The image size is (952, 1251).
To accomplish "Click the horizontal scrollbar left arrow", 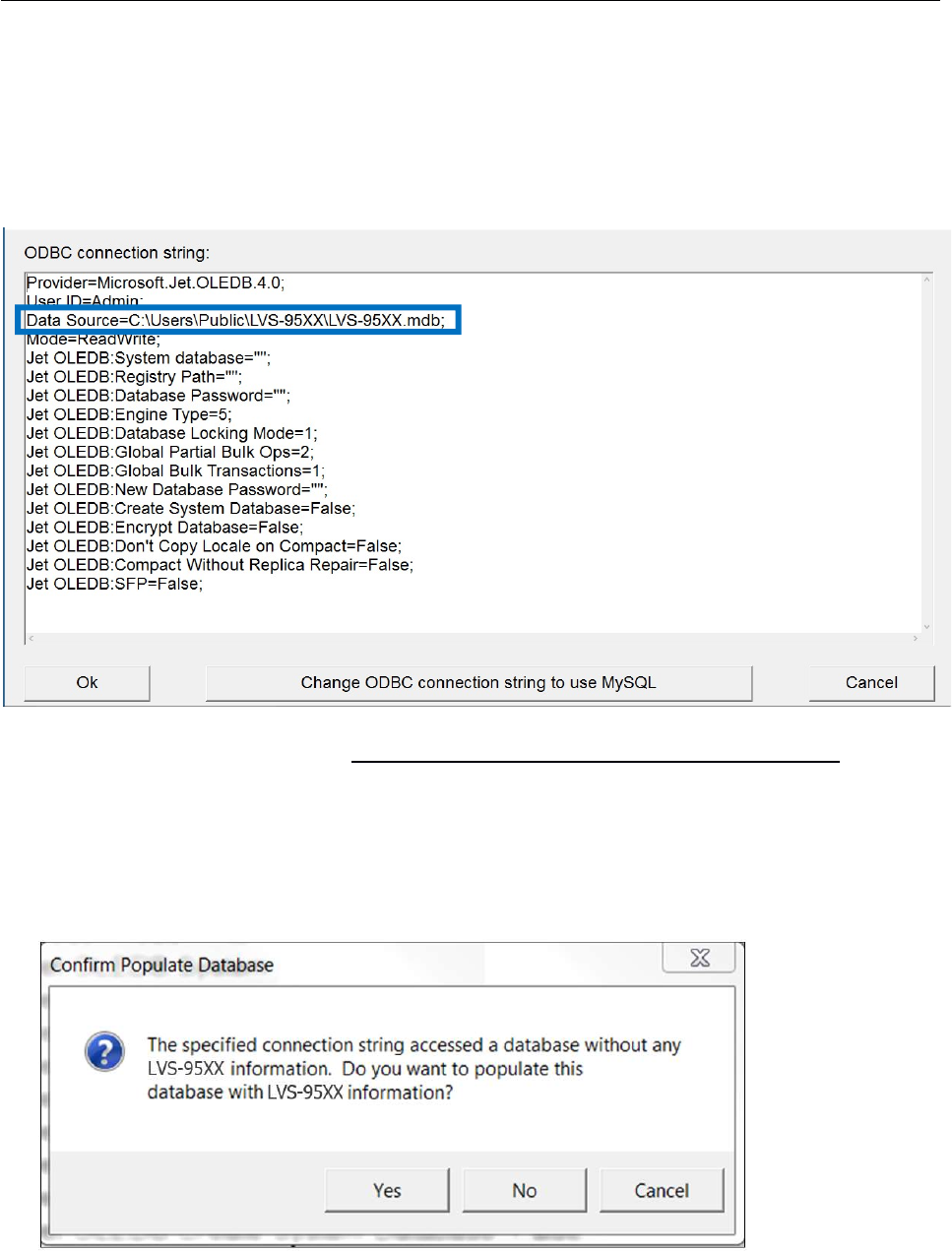I will [x=31, y=639].
